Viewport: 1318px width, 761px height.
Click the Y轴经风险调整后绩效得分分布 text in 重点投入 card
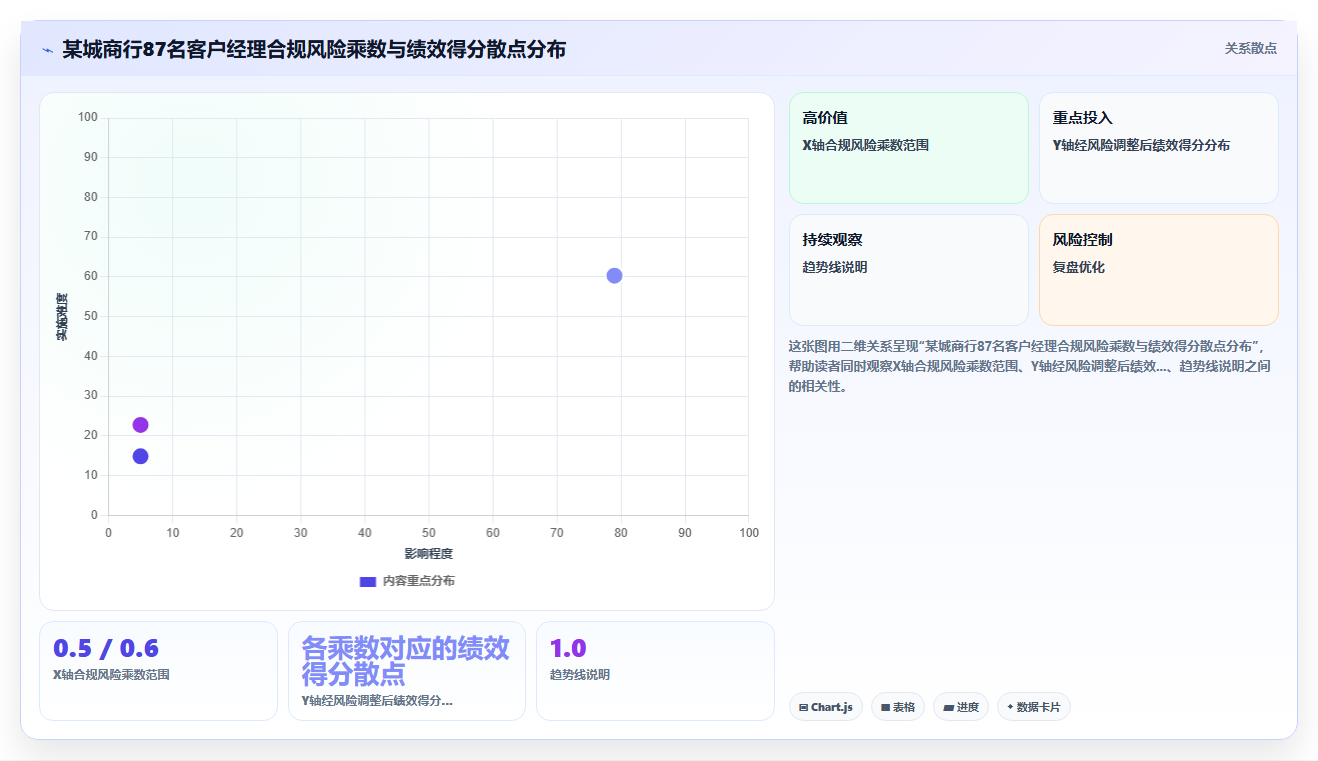[1141, 145]
